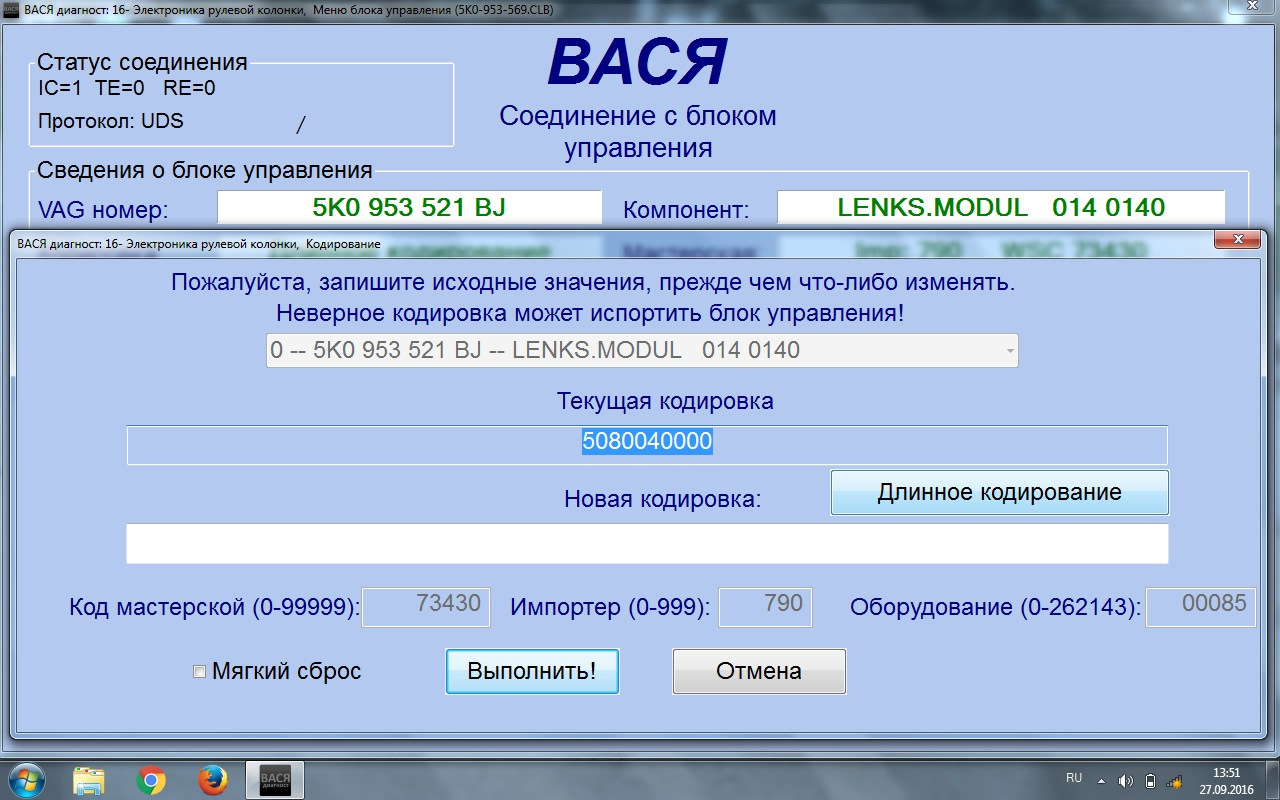Show hidden tray icons
The height and width of the screenshot is (800, 1280).
[x=1101, y=780]
